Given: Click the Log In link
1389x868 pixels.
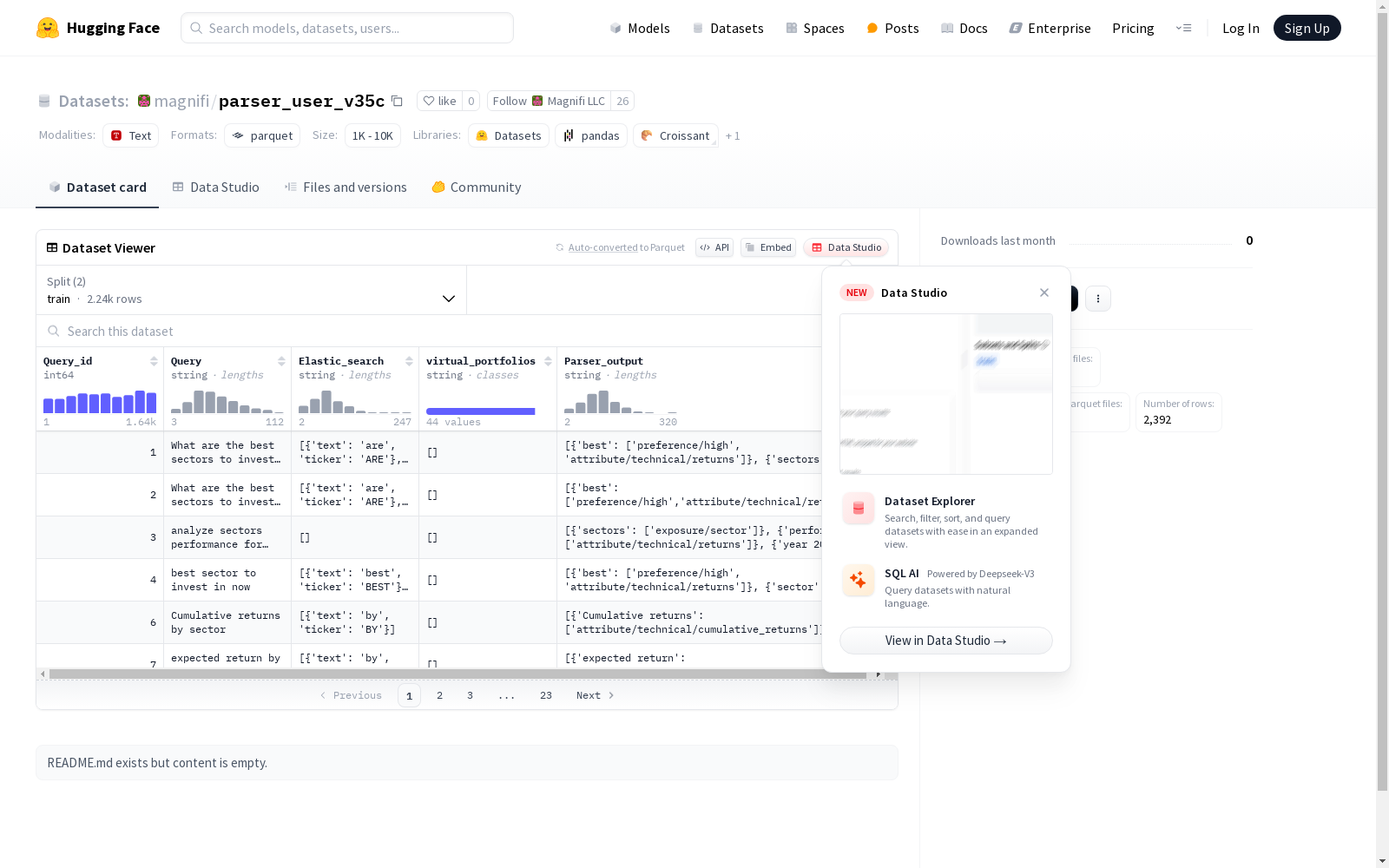Looking at the screenshot, I should (x=1241, y=28).
